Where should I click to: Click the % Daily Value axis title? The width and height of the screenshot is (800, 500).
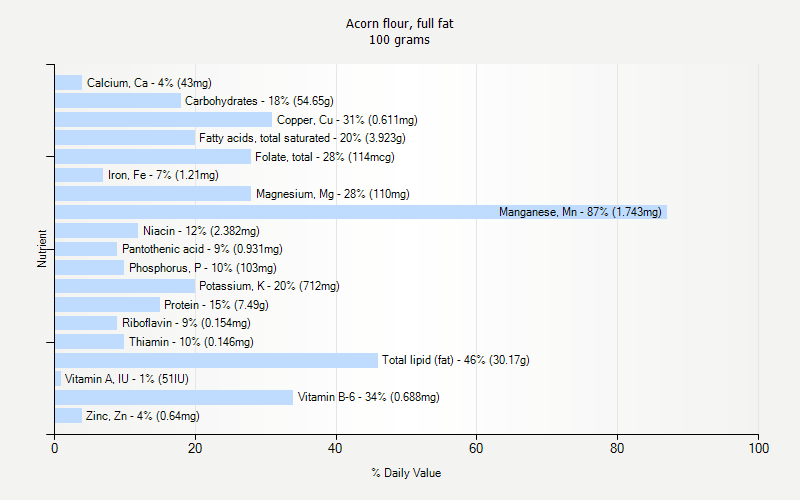[406, 473]
